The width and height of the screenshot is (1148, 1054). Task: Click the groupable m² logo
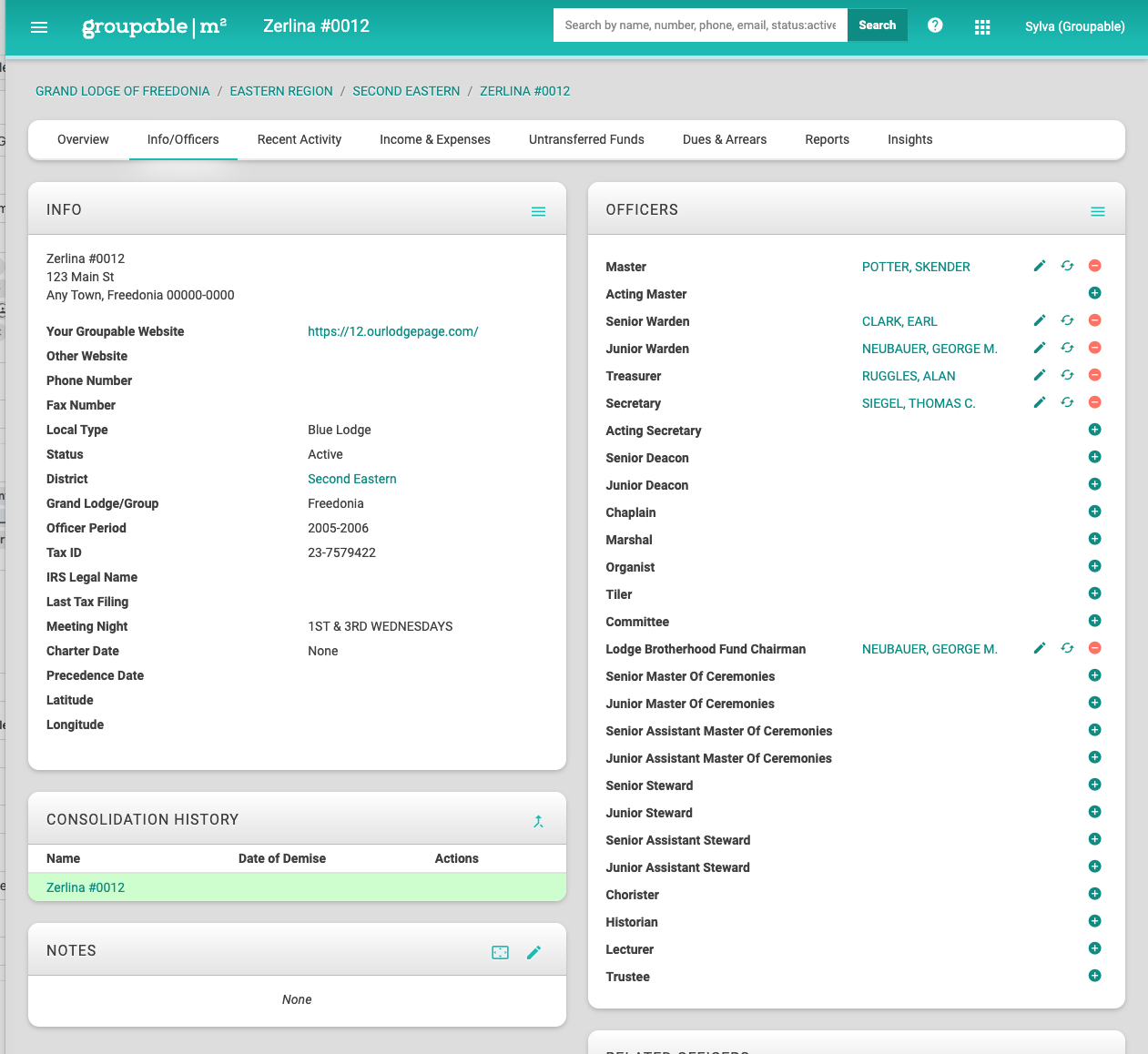[x=154, y=26]
